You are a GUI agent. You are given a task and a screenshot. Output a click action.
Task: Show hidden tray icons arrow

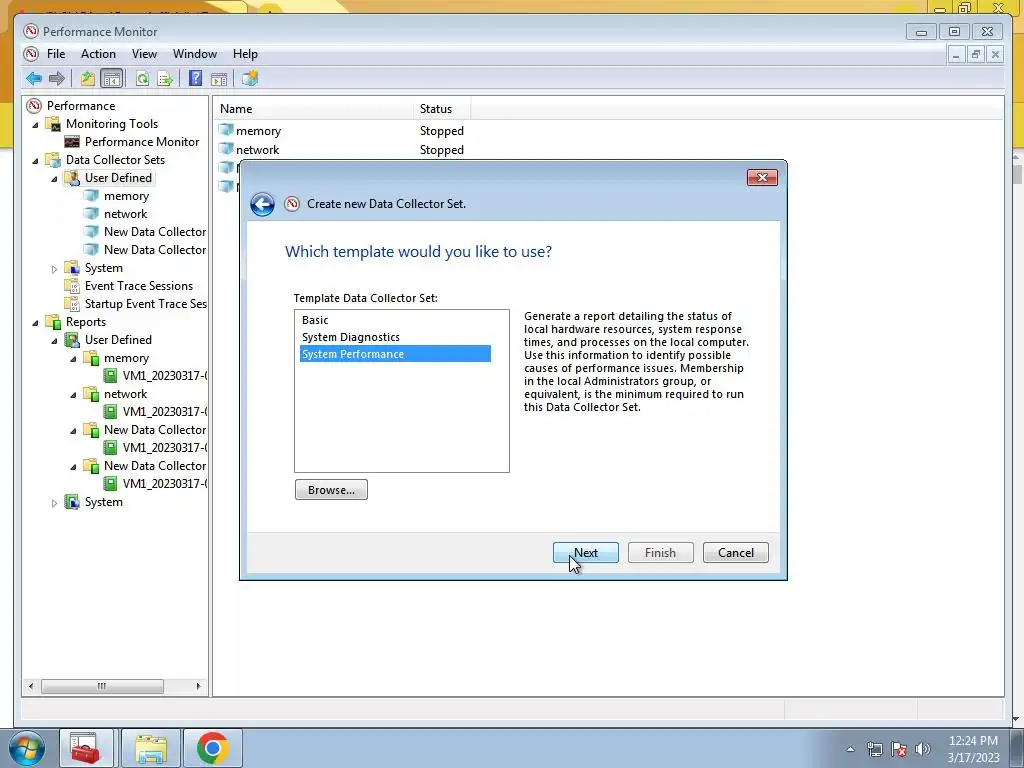coord(850,749)
